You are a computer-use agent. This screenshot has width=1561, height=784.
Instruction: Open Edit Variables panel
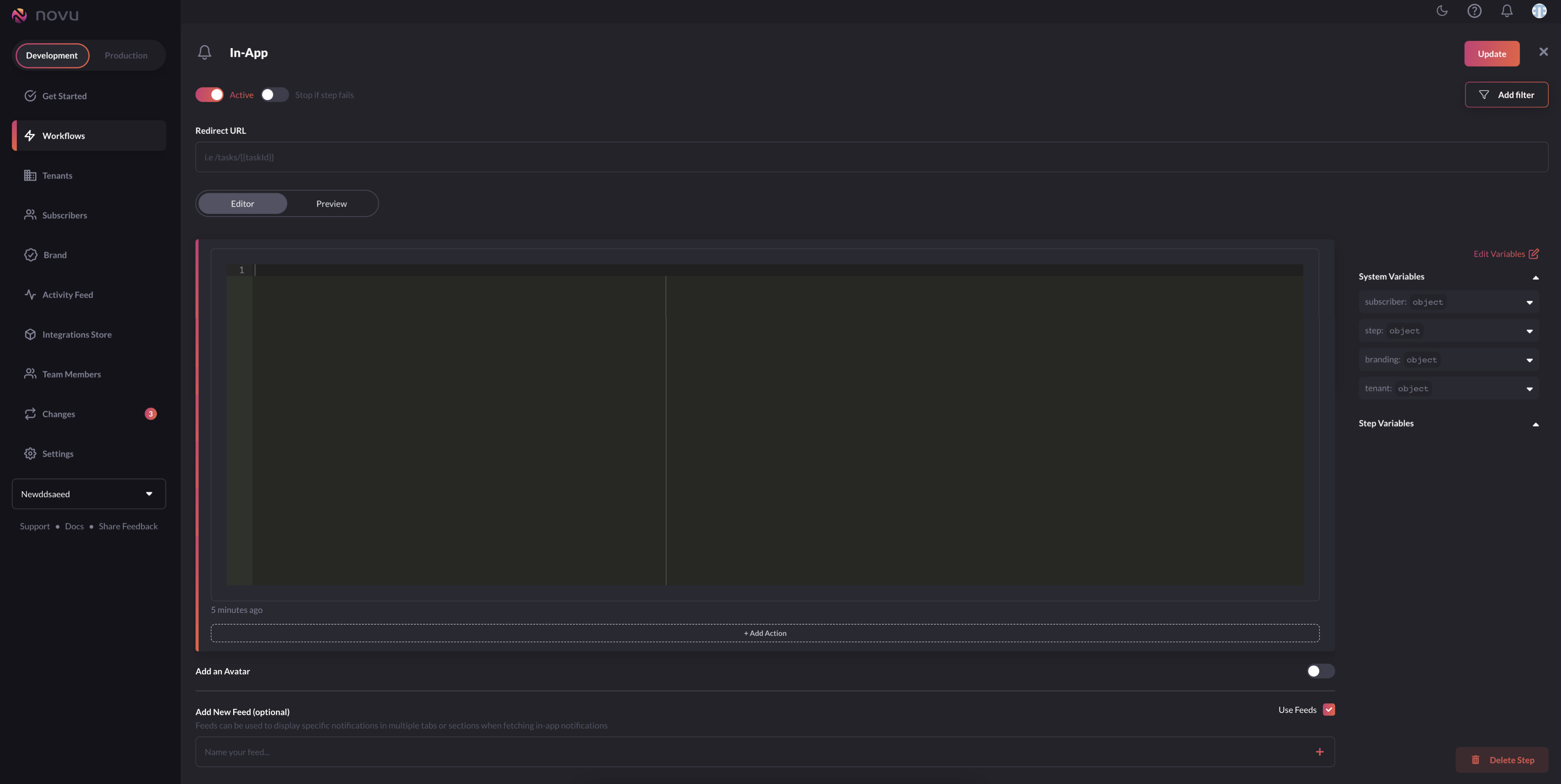(1506, 254)
